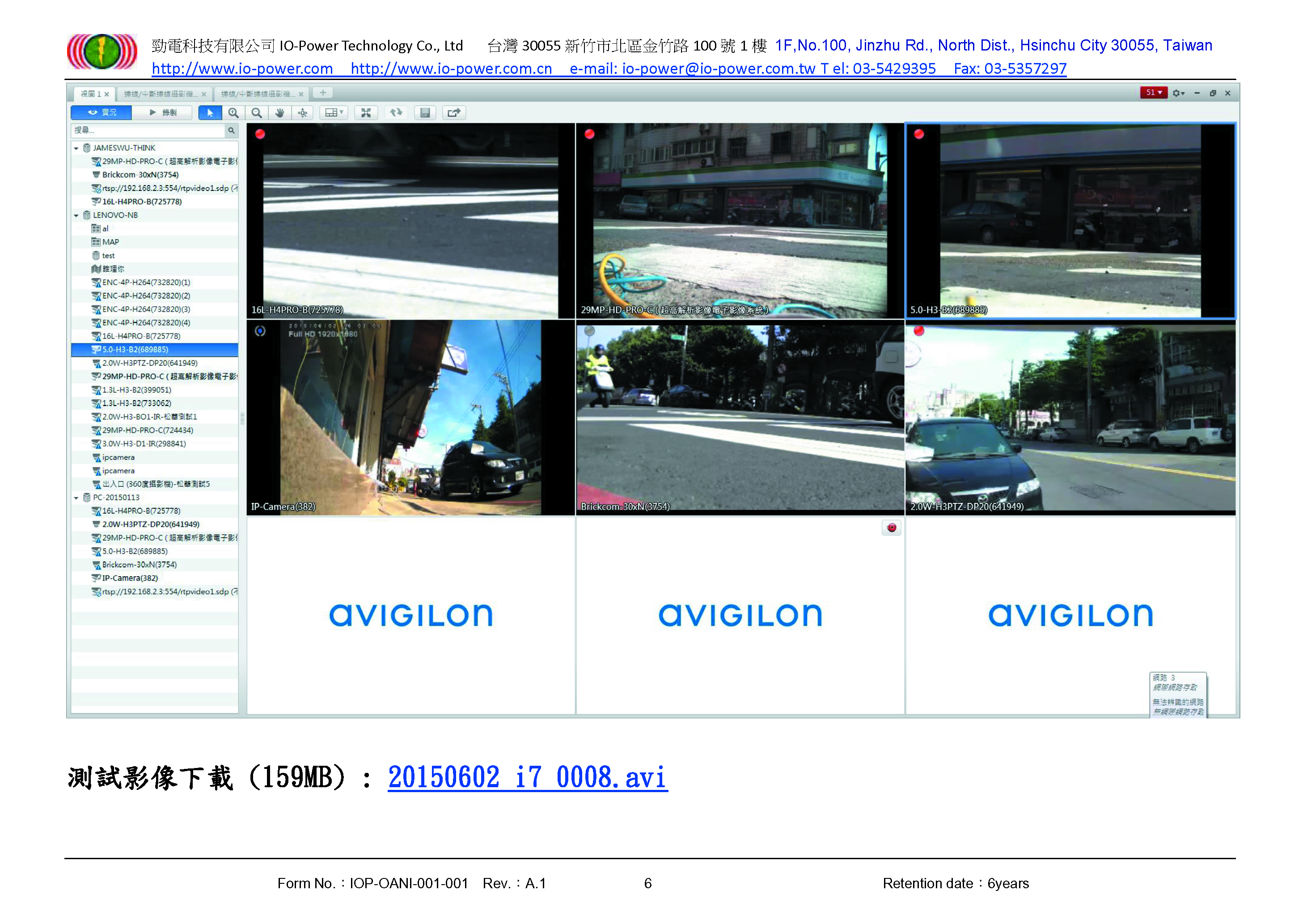Image resolution: width=1307 pixels, height=924 pixels.
Task: Click the 網路 3 network popup
Action: point(1178,695)
